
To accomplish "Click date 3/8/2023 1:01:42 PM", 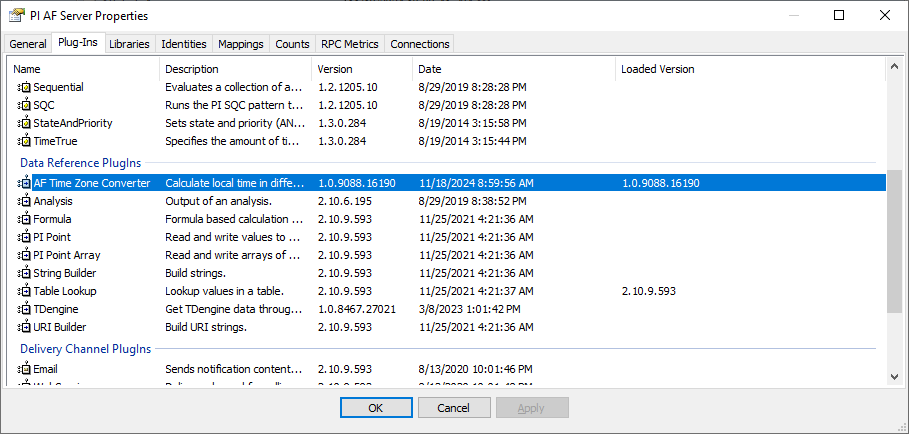I will point(470,309).
